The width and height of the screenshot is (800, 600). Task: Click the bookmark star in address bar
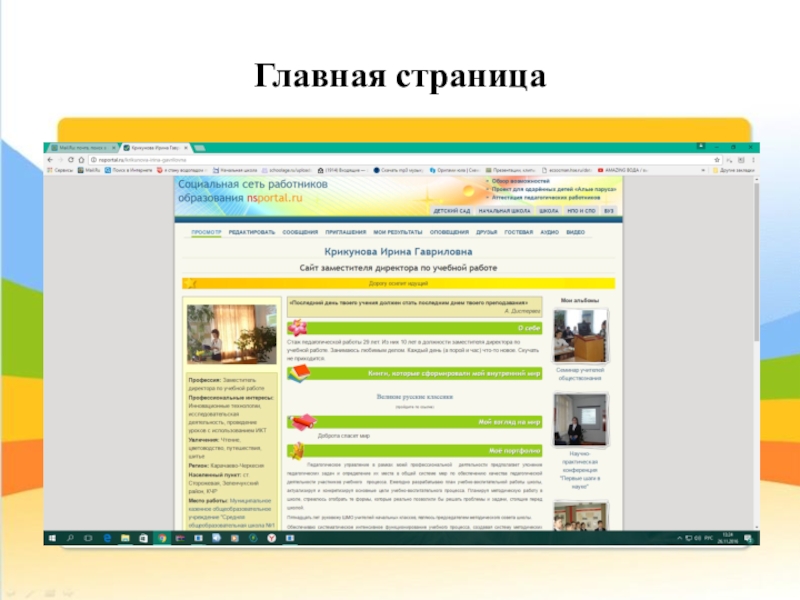pyautogui.click(x=717, y=160)
